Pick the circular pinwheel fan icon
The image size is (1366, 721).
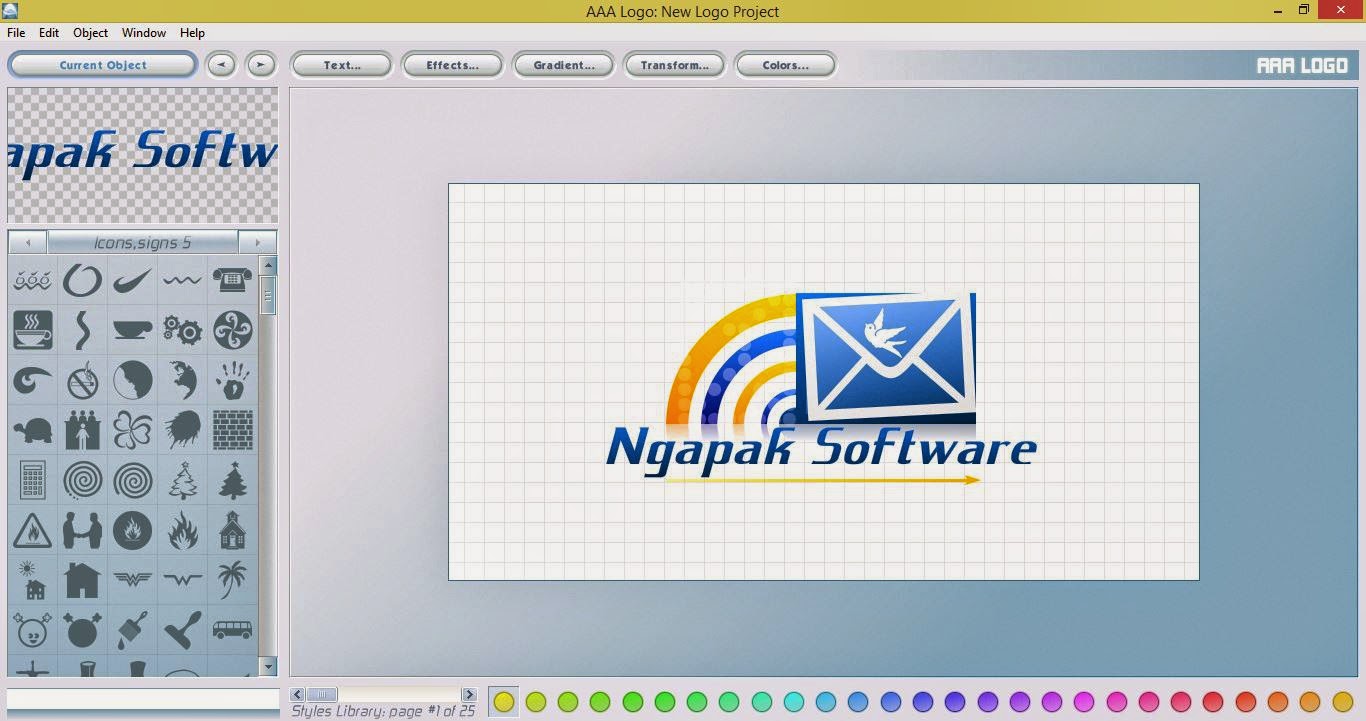point(232,330)
